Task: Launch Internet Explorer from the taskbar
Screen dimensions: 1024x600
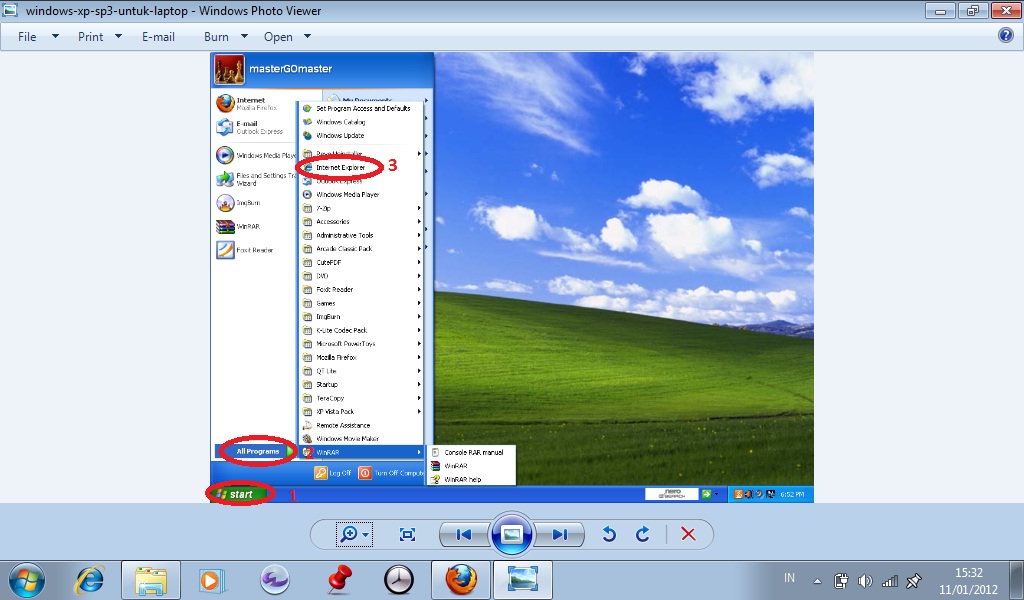Action: (x=89, y=579)
